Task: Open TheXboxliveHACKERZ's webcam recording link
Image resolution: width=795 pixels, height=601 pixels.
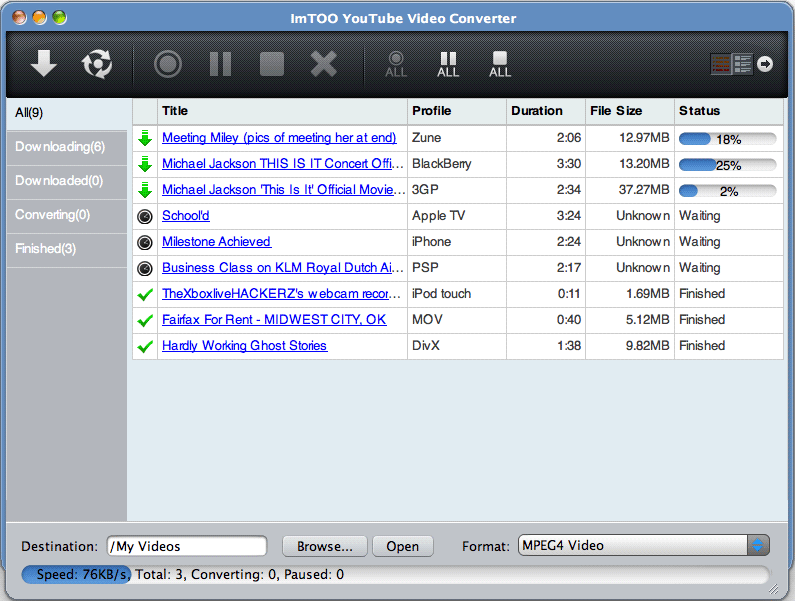Action: tap(281, 294)
